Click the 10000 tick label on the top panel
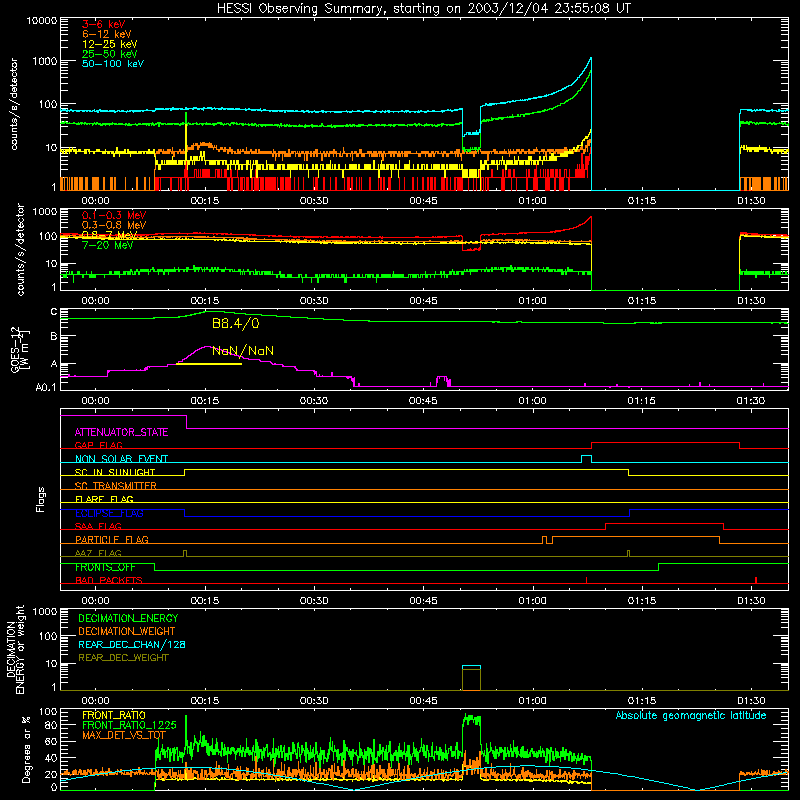800x800 pixels. [41, 20]
